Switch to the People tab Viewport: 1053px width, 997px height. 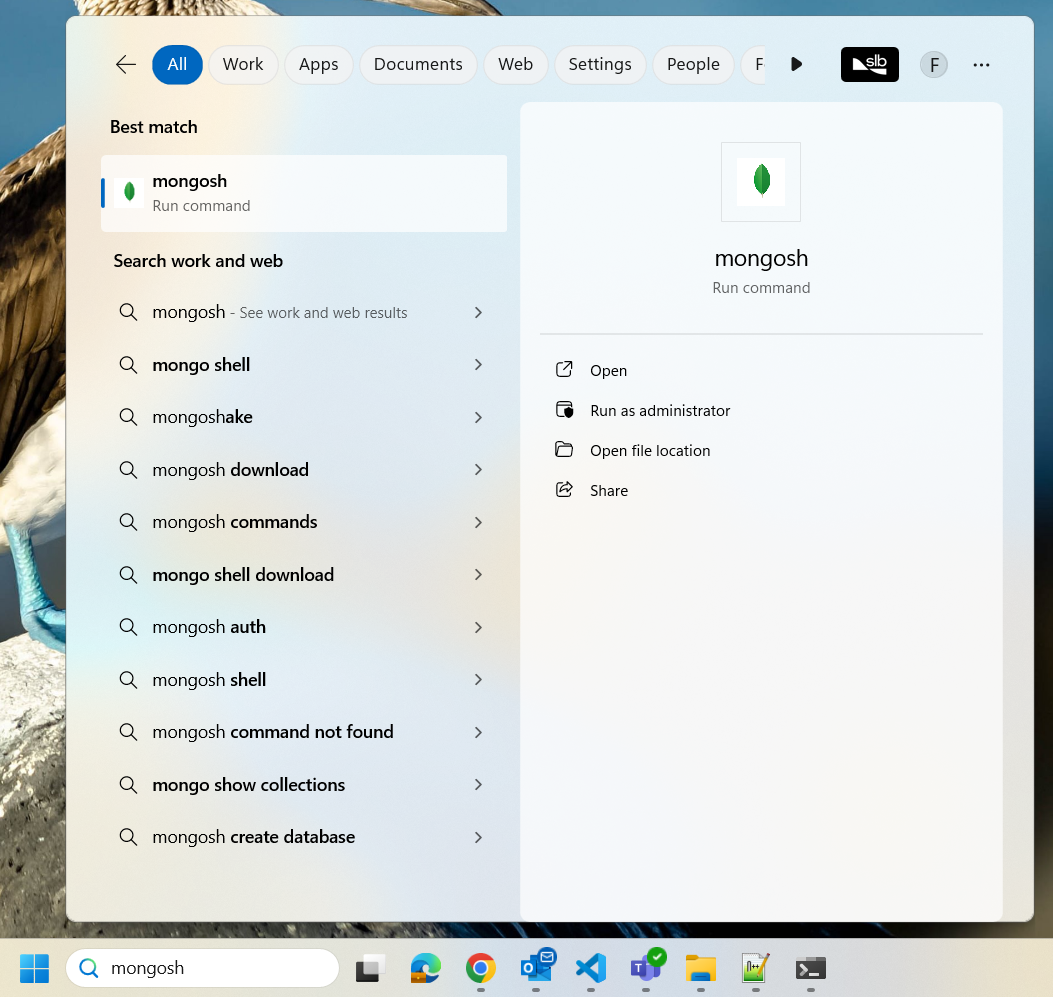(x=693, y=64)
